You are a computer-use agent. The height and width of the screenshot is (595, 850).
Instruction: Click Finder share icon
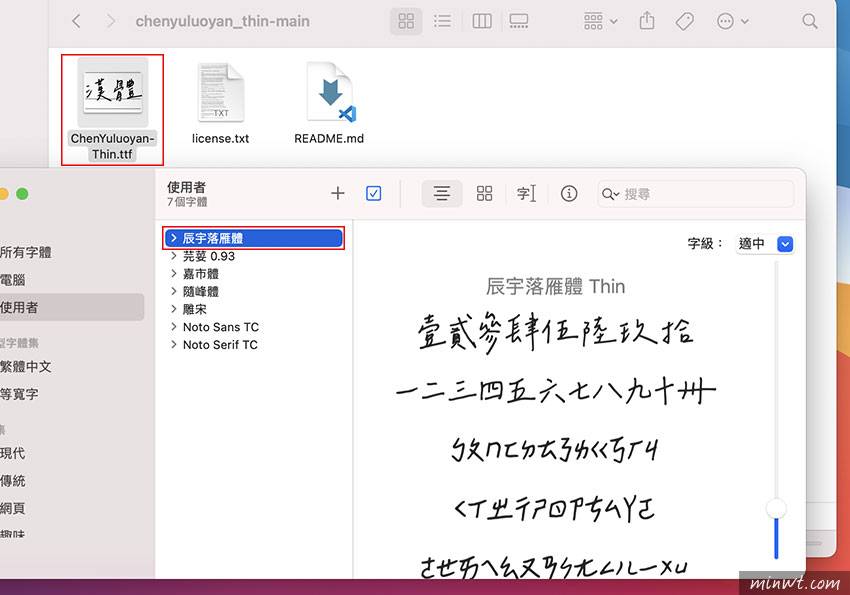[647, 21]
